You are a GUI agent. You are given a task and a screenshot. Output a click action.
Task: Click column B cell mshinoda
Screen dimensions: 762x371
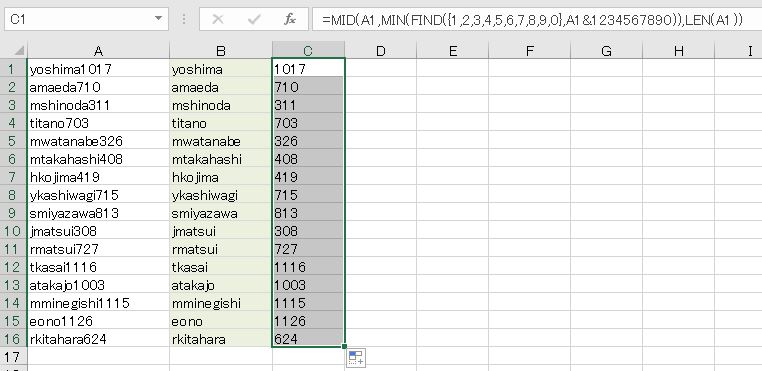click(221, 105)
